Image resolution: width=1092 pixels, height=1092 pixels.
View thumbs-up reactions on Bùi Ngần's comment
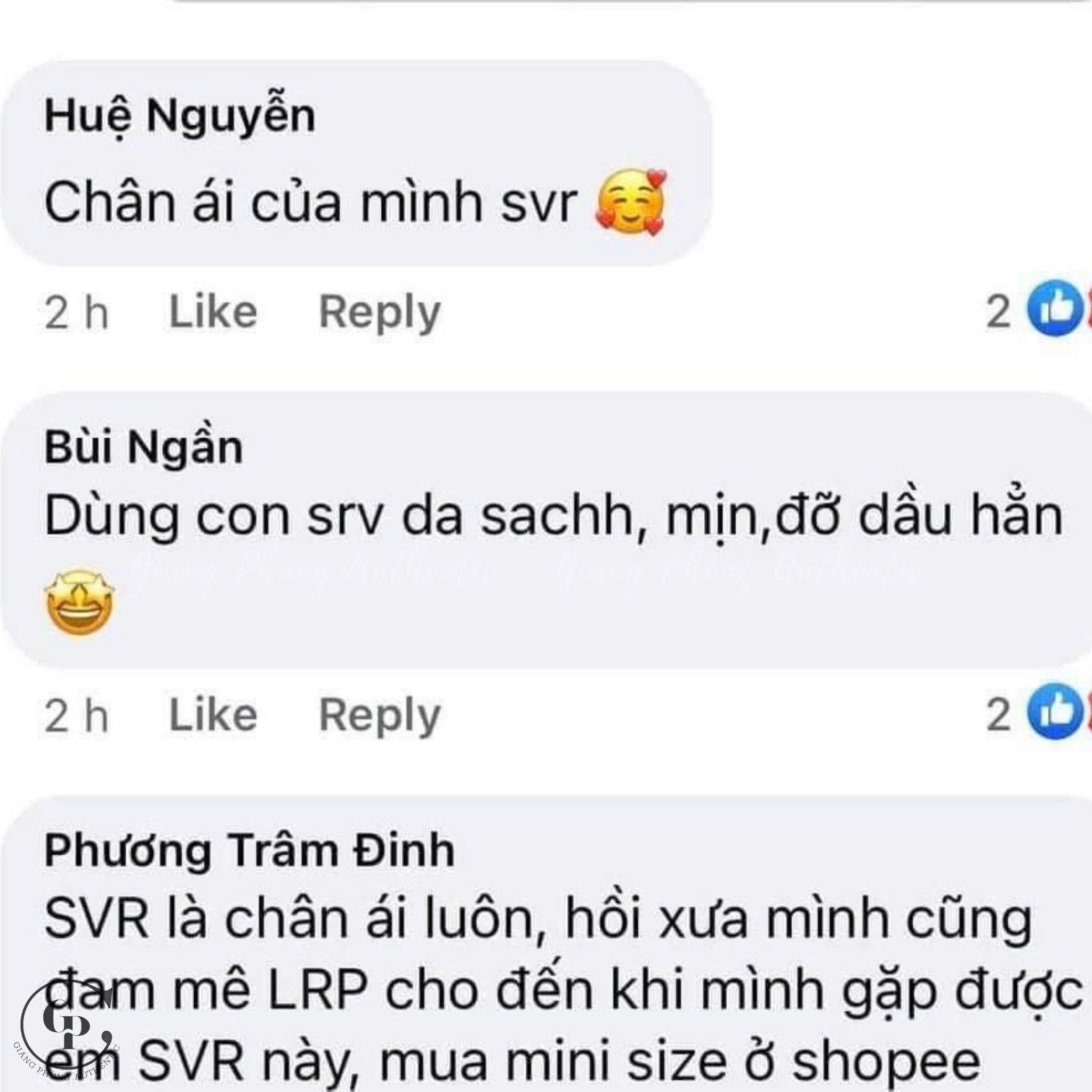[x=1055, y=712]
